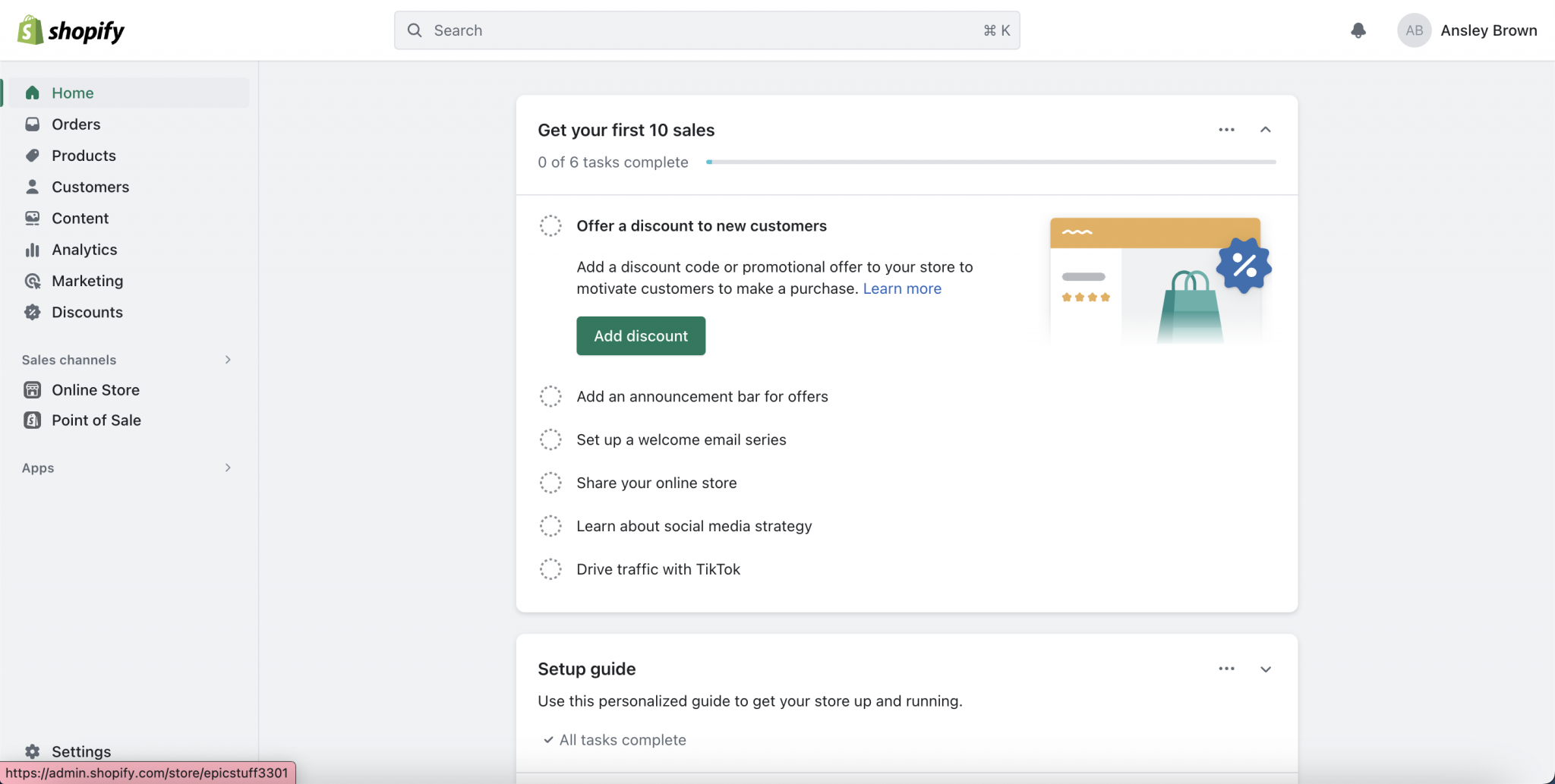Click the Analytics bar chart icon
This screenshot has width=1555, height=784.
coord(32,250)
